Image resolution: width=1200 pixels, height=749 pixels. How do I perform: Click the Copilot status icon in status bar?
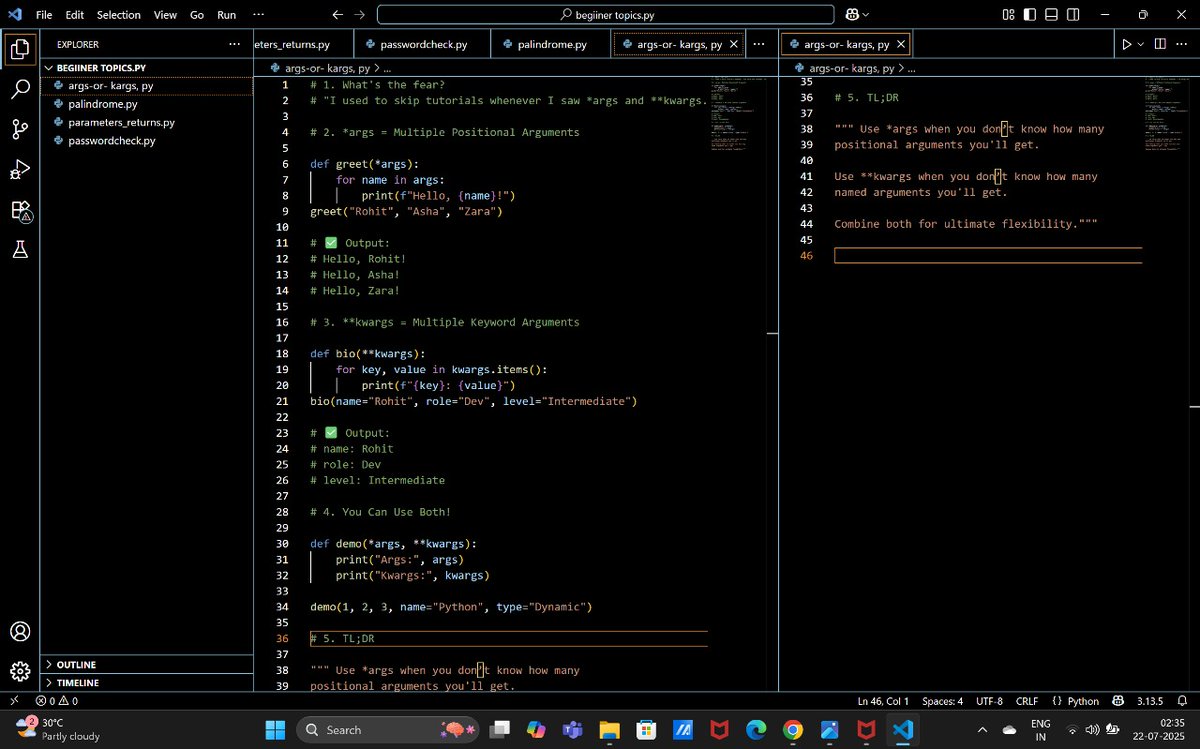pyautogui.click(x=1119, y=701)
